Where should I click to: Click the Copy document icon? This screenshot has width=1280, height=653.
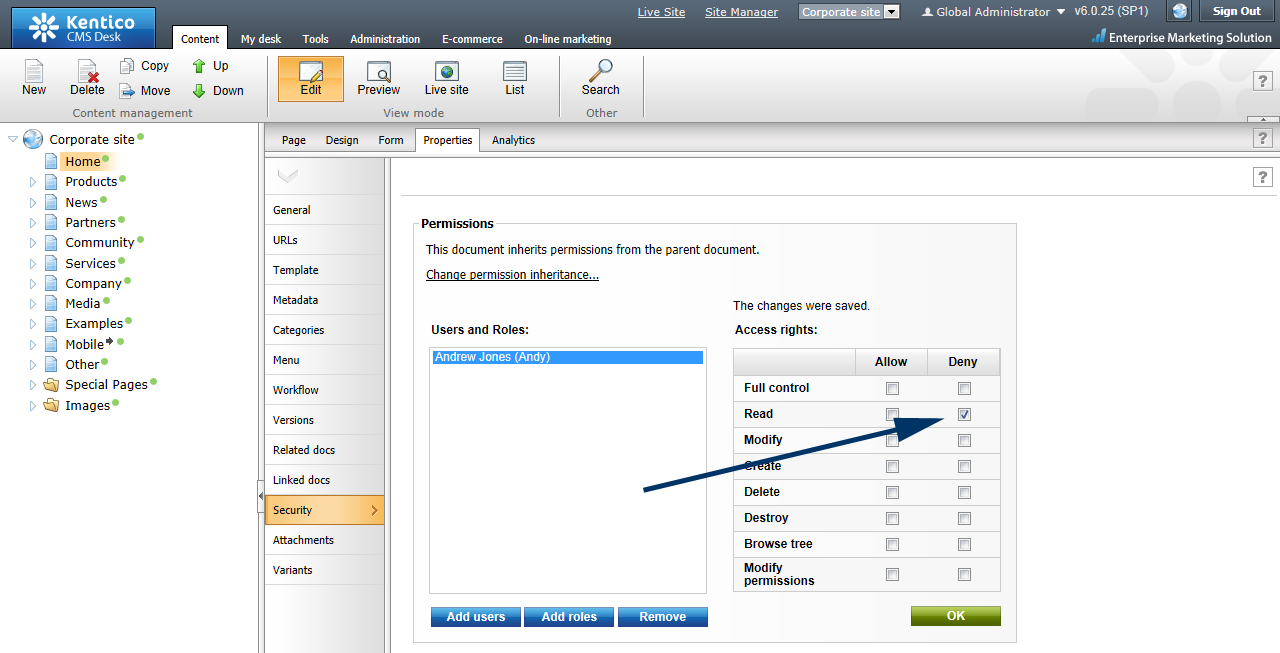128,66
